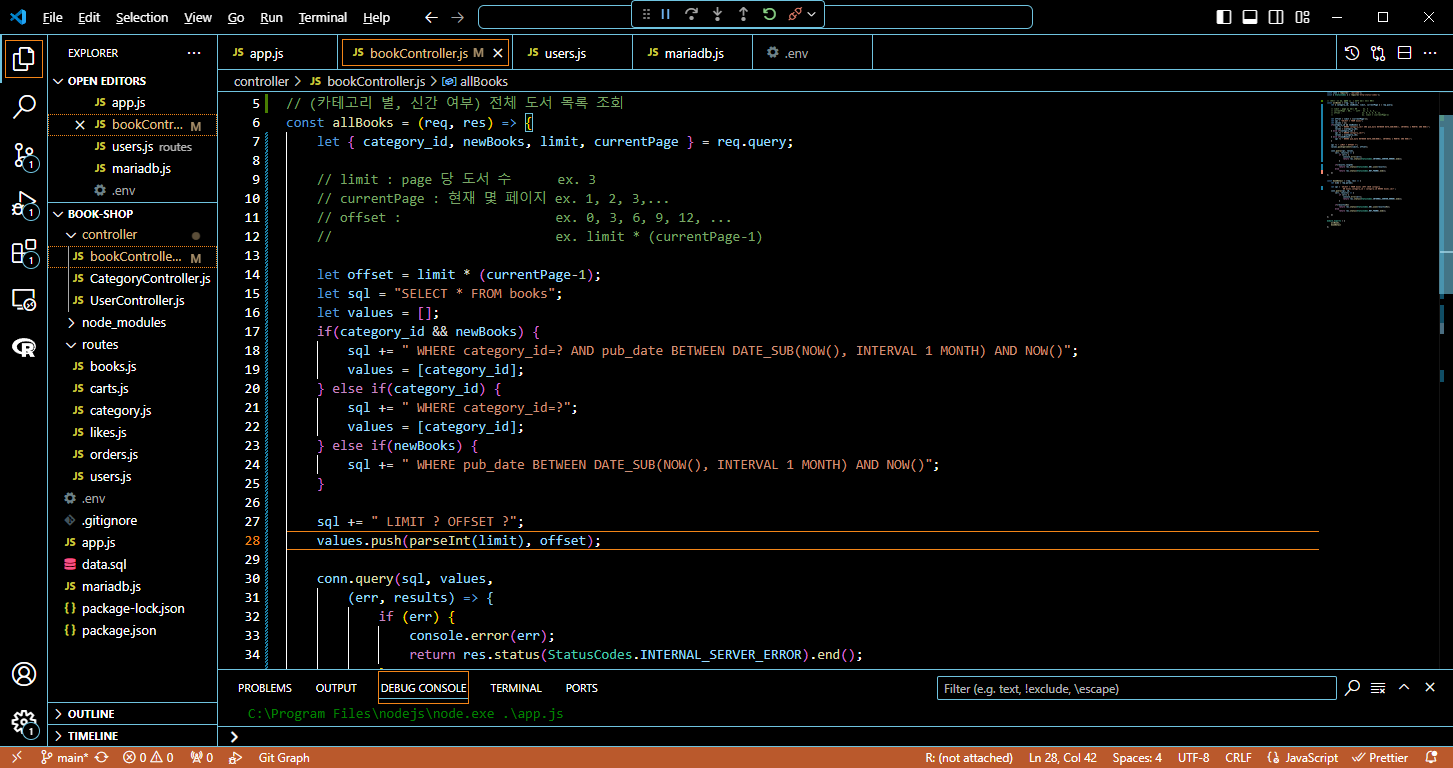Click debug console filter input

tap(1136, 688)
